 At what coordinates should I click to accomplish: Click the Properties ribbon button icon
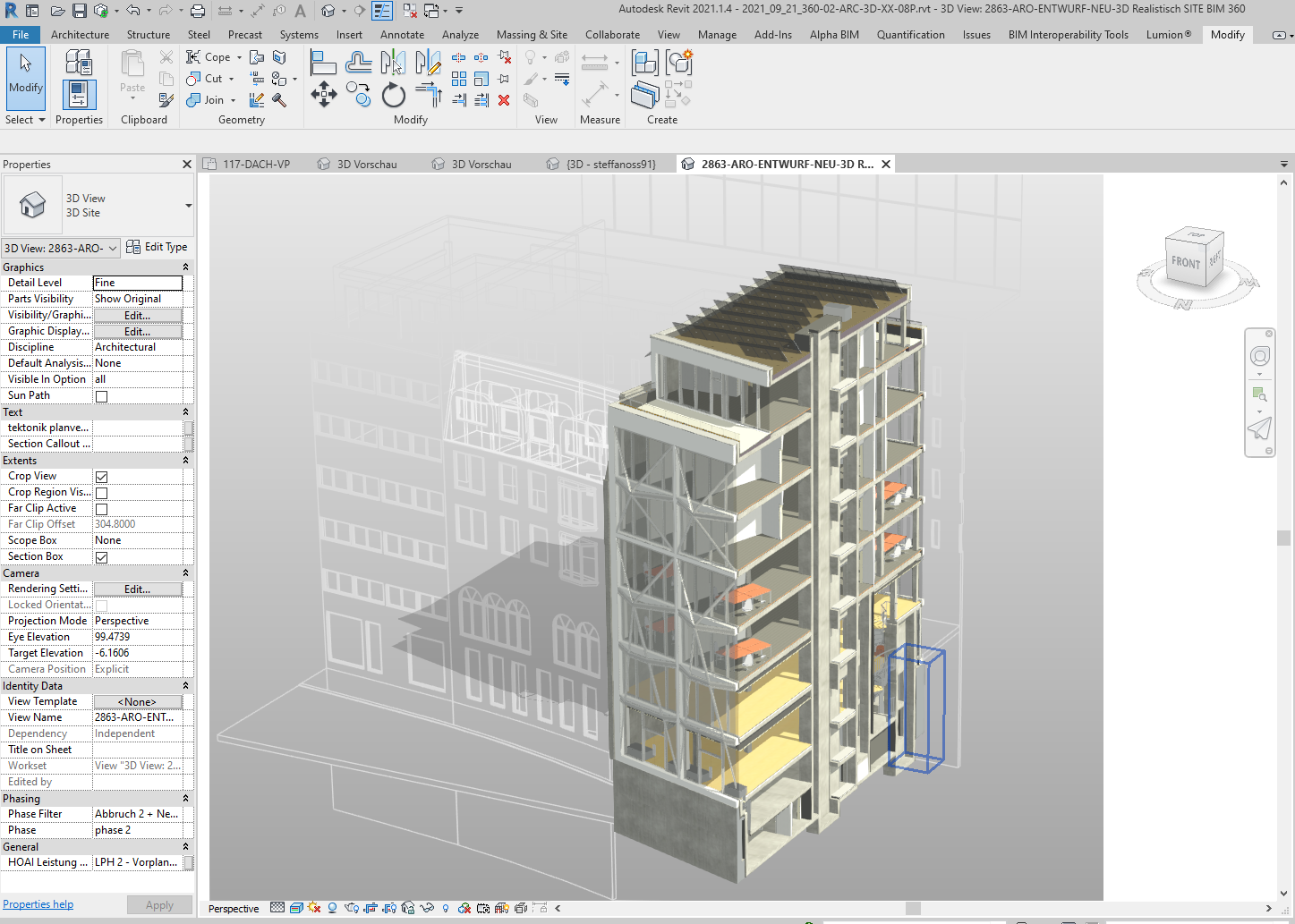tap(79, 95)
